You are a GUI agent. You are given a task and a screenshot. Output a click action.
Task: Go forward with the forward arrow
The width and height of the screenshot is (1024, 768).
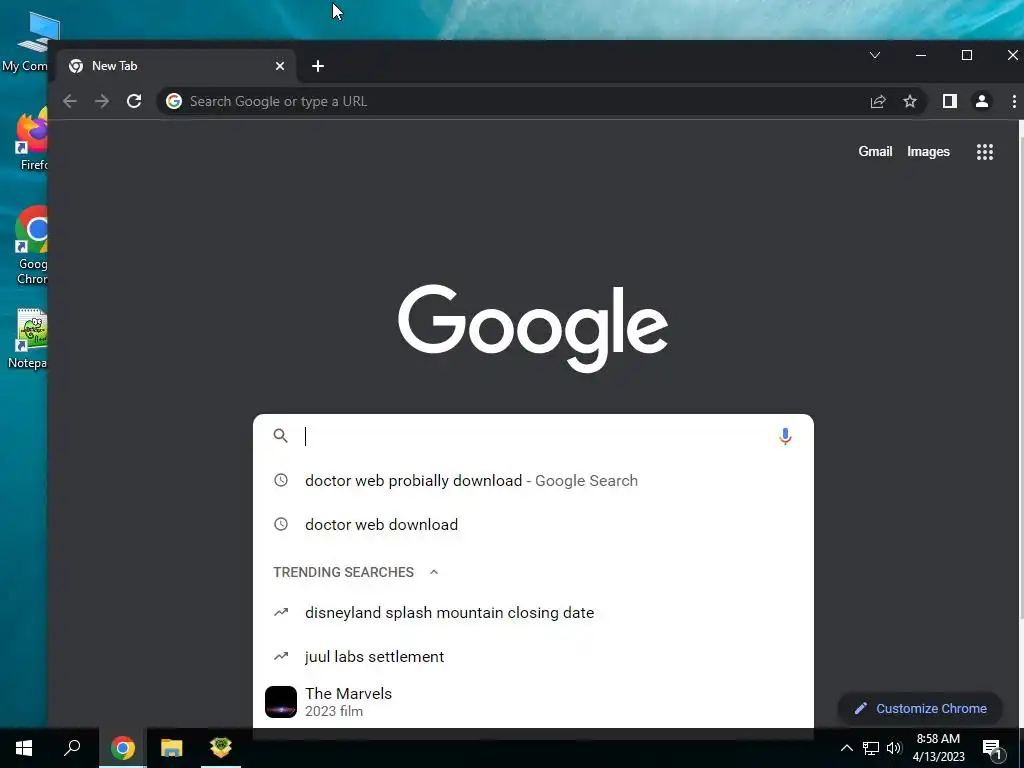102,101
